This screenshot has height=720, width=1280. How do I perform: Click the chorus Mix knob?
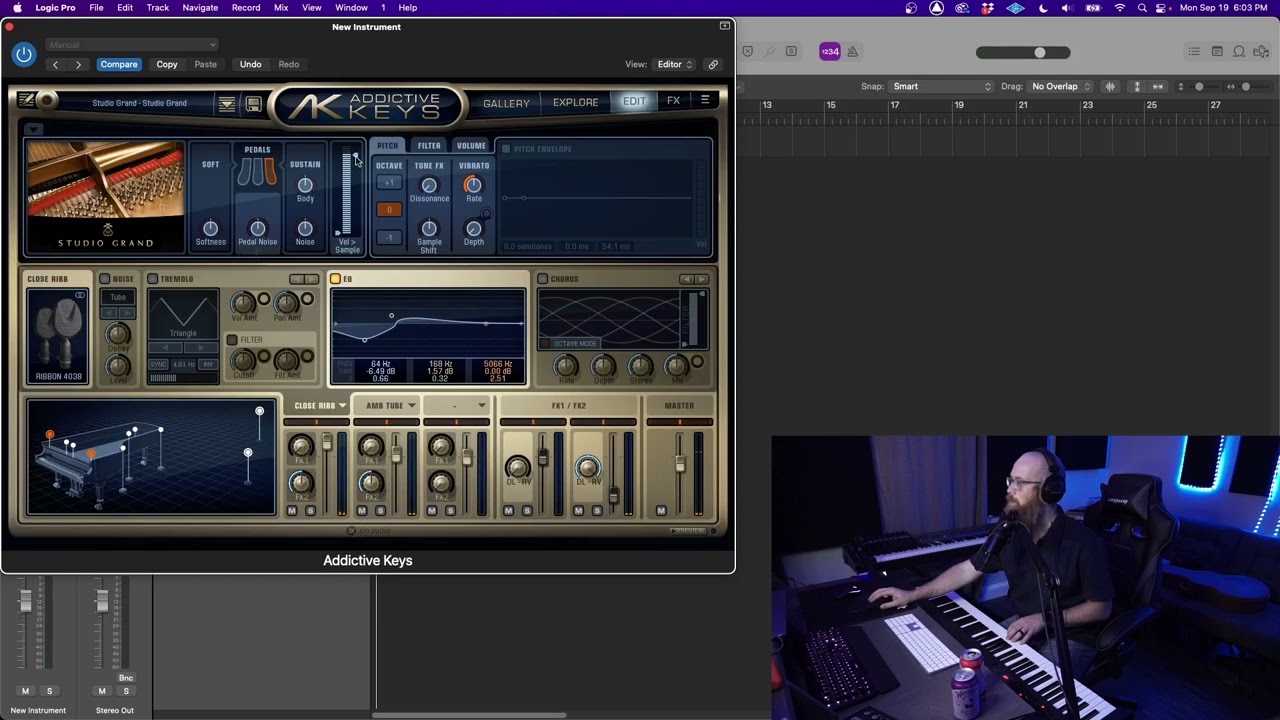pyautogui.click(x=676, y=366)
